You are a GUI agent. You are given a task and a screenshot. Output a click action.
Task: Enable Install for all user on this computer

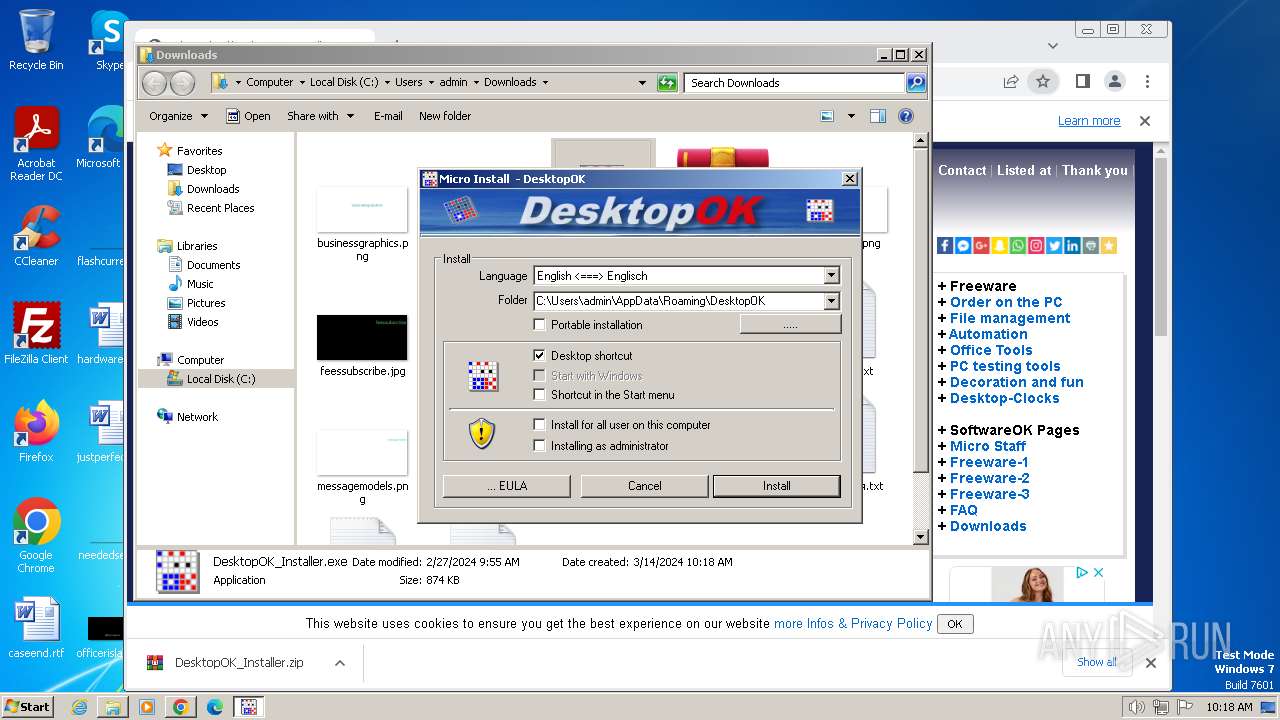(x=540, y=425)
